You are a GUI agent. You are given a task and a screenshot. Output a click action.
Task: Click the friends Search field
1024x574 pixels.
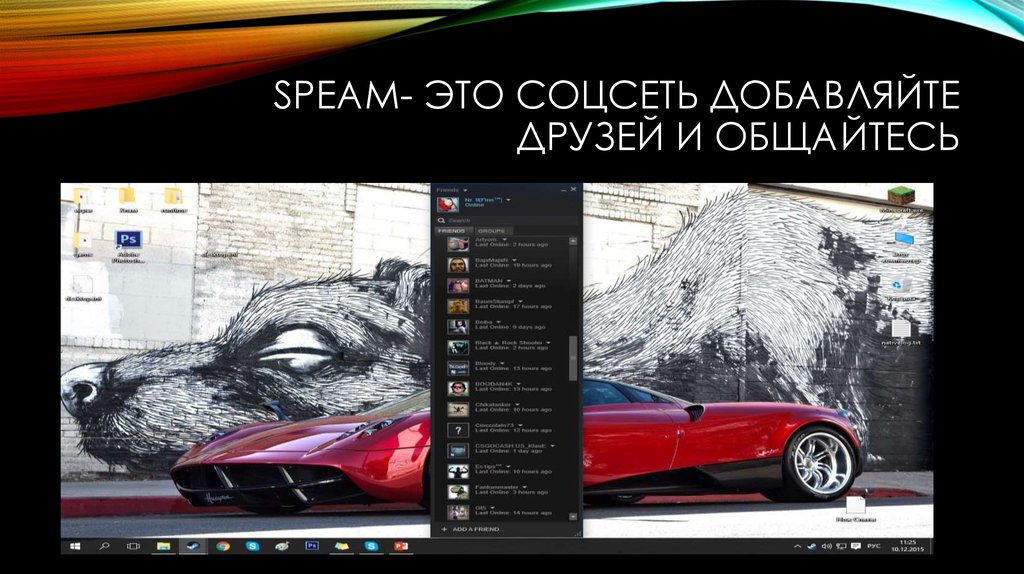(506, 221)
